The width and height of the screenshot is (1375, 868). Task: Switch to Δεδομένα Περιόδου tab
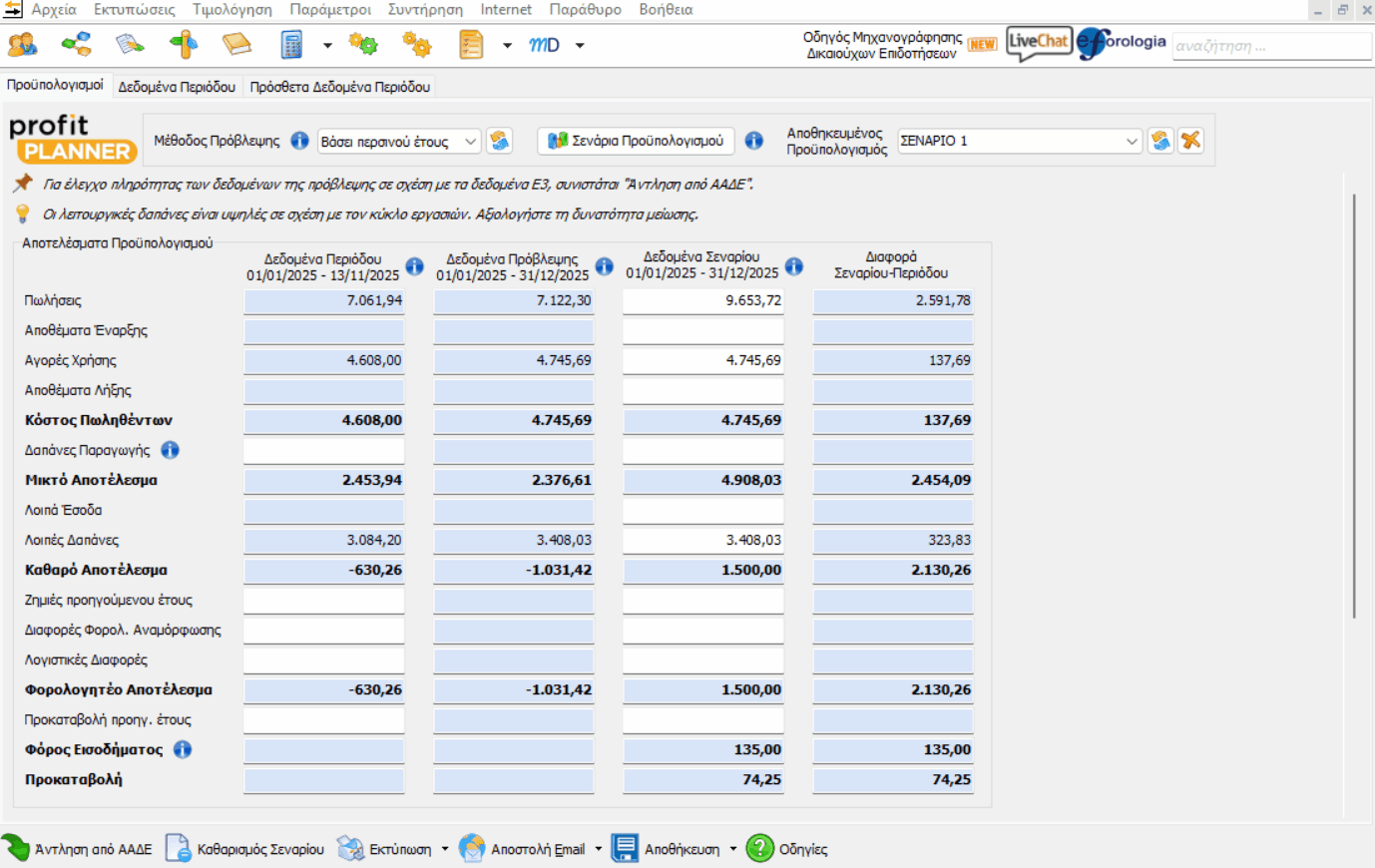(x=177, y=87)
